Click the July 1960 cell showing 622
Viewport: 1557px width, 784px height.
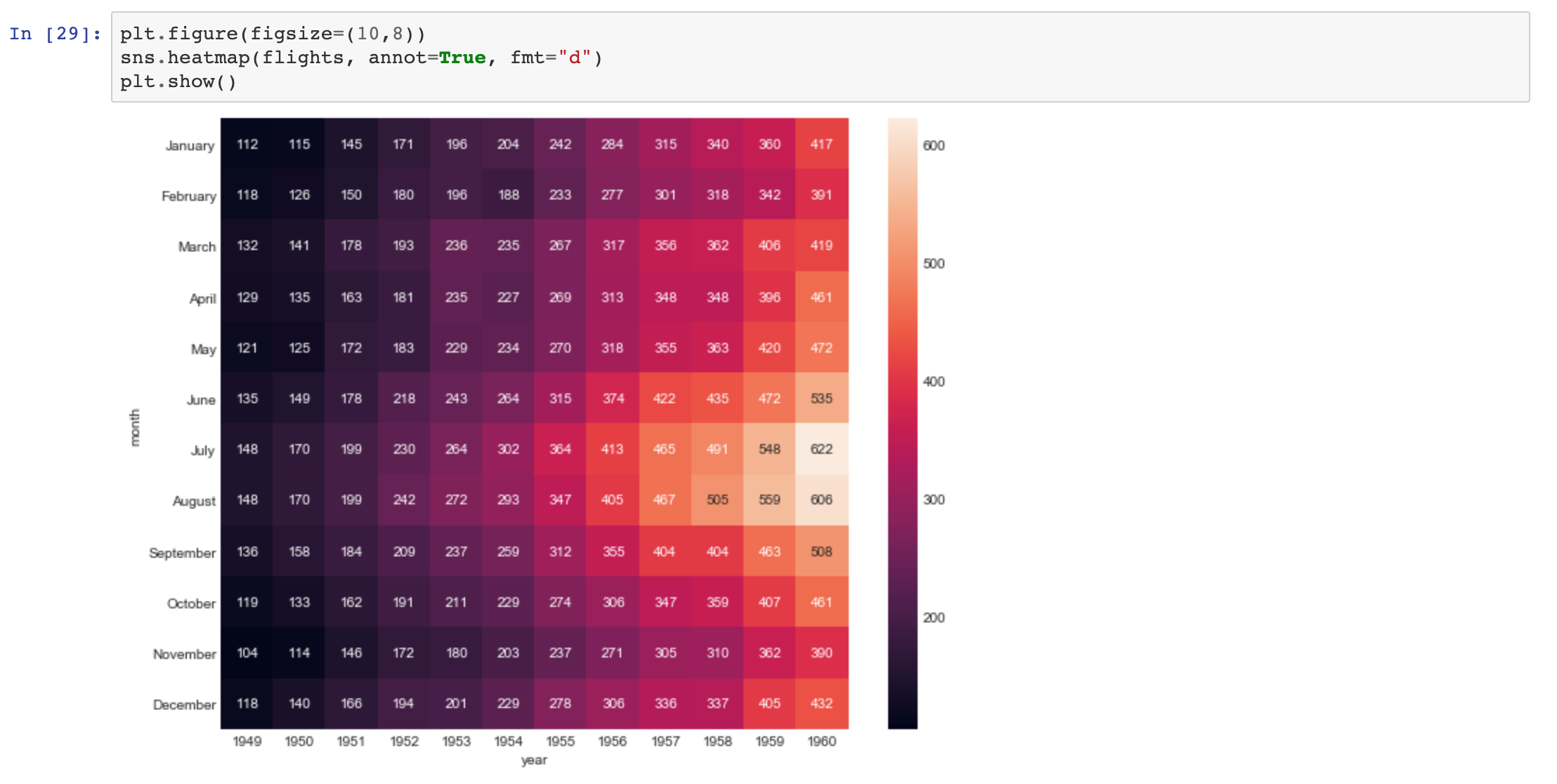[x=821, y=449]
